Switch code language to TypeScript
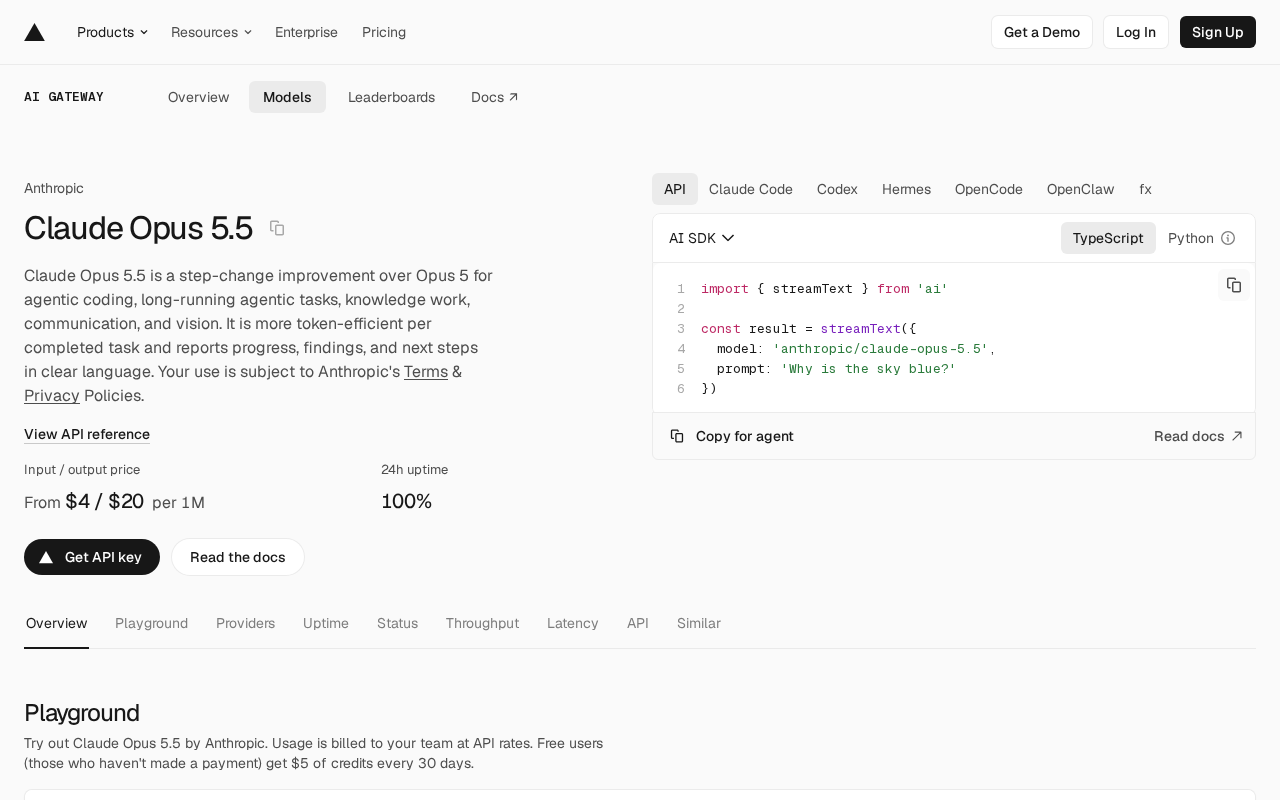1280x800 pixels. tap(1108, 238)
